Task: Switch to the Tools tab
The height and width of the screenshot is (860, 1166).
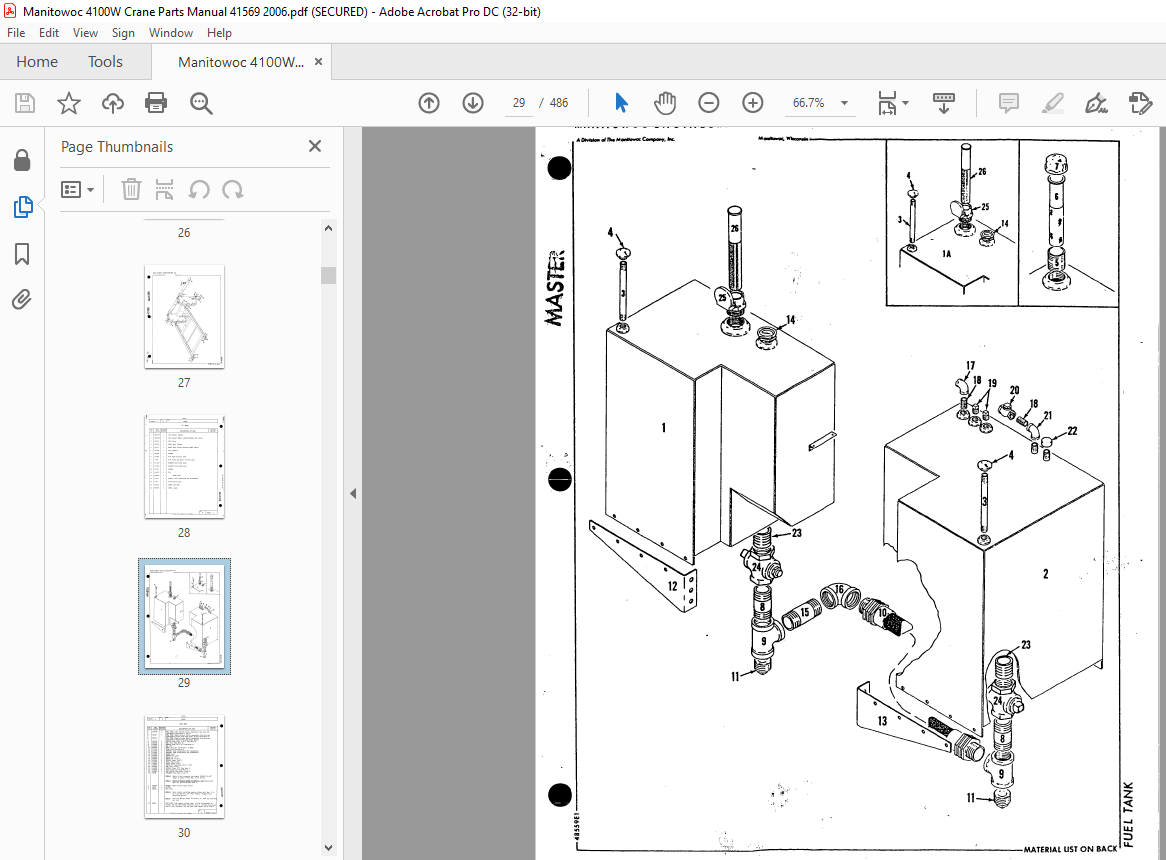Action: pos(106,62)
